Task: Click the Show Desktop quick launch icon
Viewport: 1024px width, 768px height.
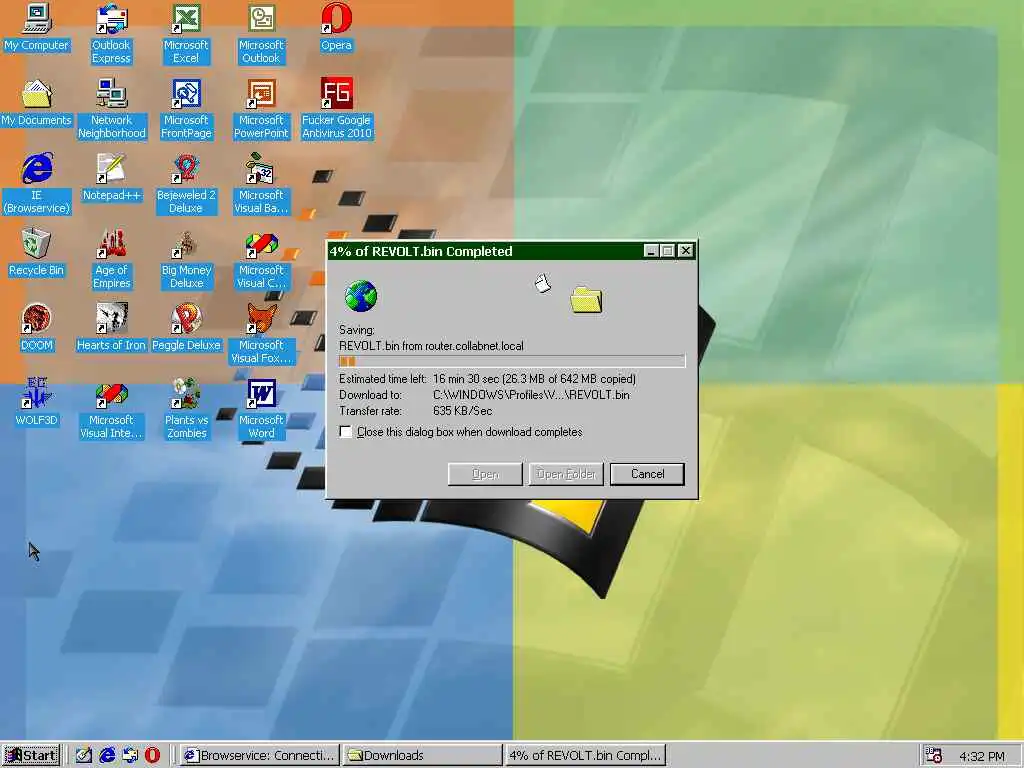Action: pyautogui.click(x=84, y=756)
